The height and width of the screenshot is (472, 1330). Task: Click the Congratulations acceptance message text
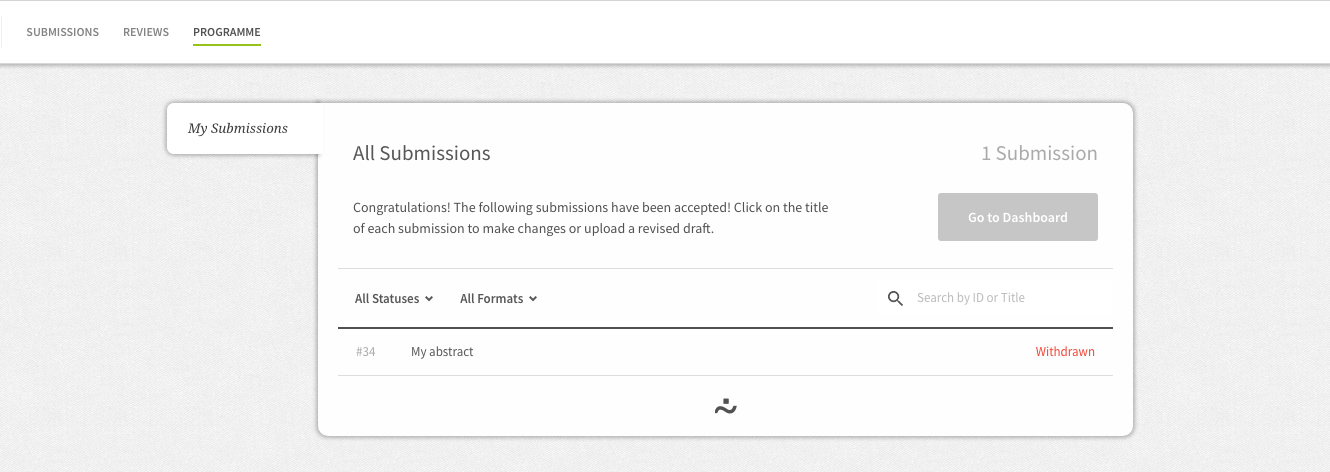tap(590, 217)
